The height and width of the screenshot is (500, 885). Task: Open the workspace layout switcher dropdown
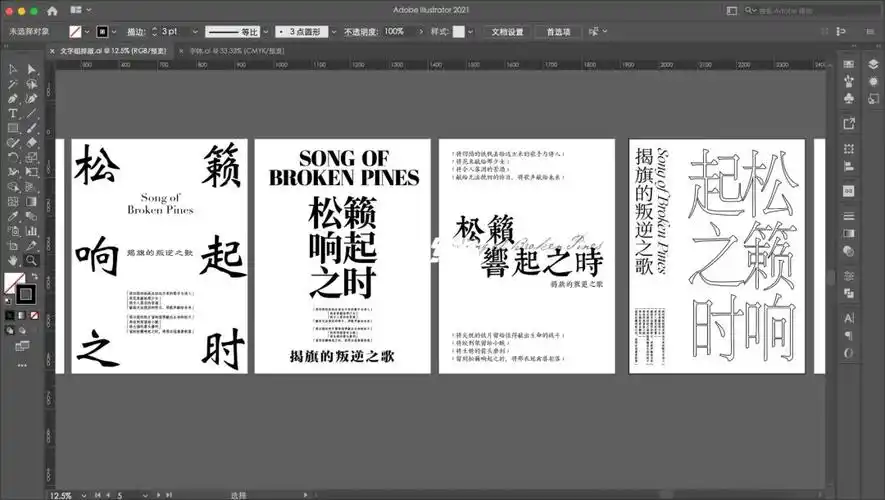coord(81,10)
